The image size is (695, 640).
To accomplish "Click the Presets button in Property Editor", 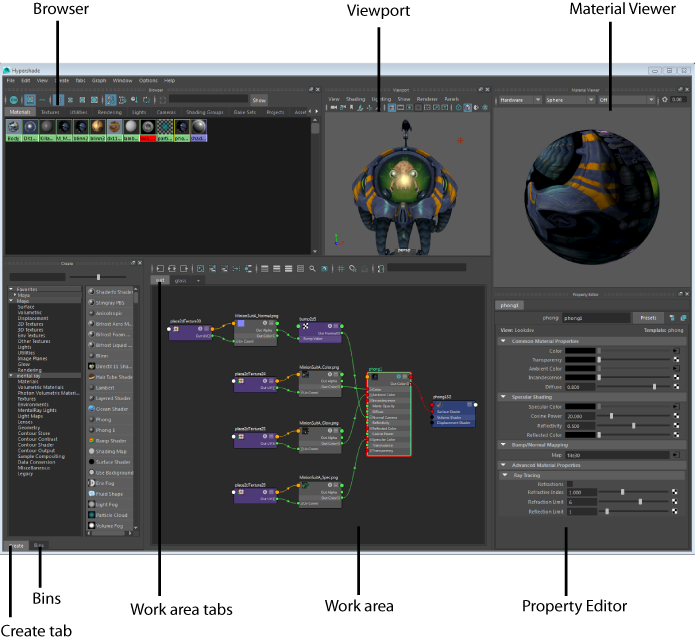I will (x=648, y=318).
